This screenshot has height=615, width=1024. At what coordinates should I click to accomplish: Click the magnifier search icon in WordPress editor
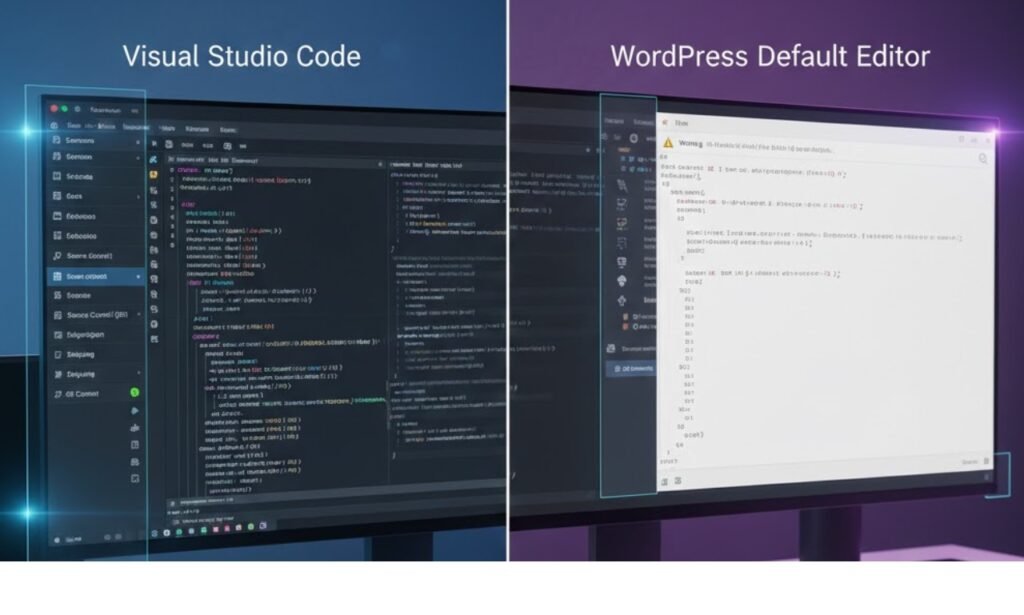click(983, 158)
